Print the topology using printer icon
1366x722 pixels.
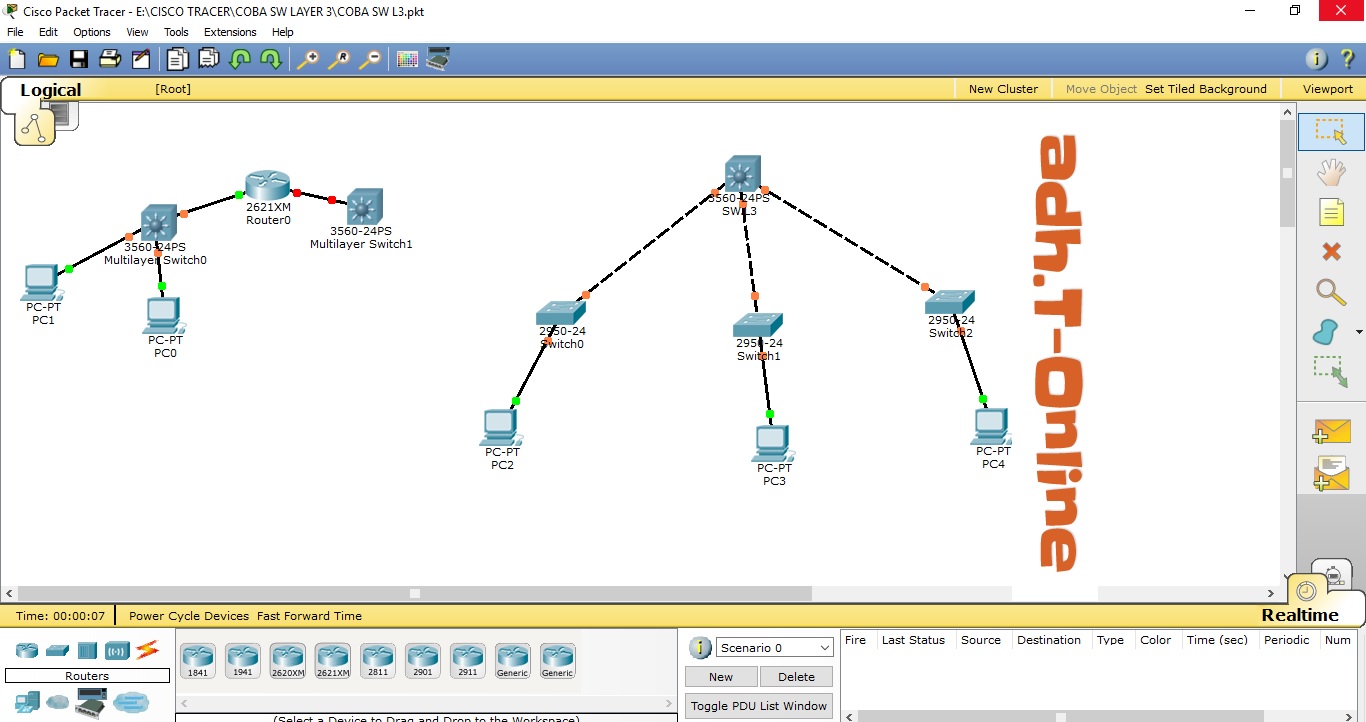pos(110,59)
